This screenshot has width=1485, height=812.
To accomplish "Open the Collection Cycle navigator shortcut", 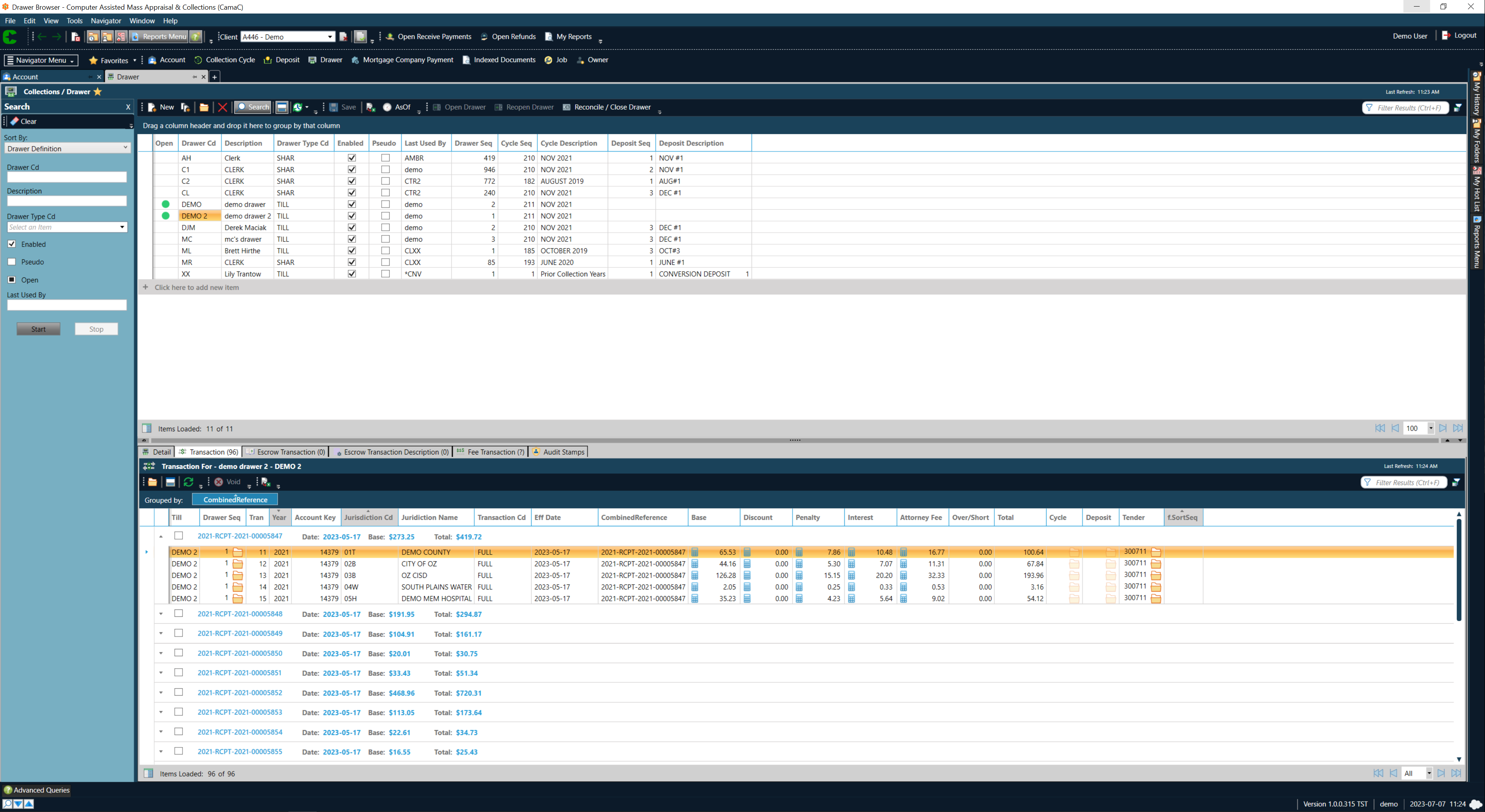I will 225,60.
